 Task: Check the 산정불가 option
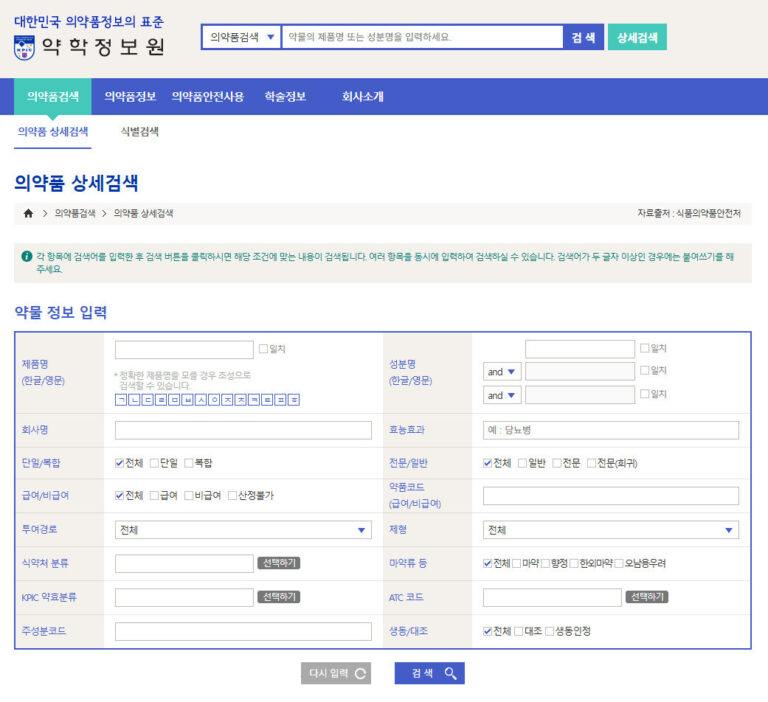[233, 495]
